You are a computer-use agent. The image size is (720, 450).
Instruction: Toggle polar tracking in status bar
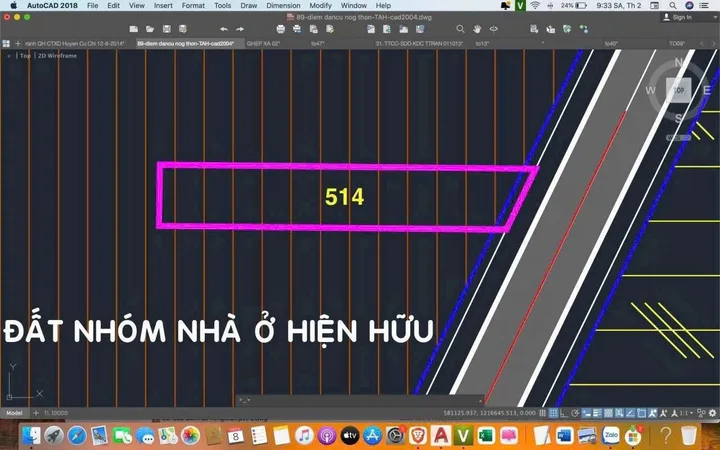coord(575,413)
